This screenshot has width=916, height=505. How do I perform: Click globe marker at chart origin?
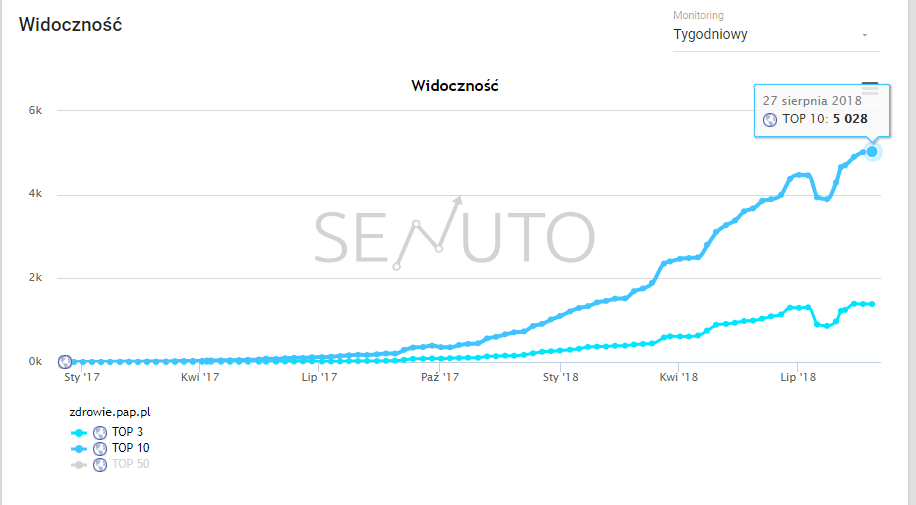tap(65, 362)
